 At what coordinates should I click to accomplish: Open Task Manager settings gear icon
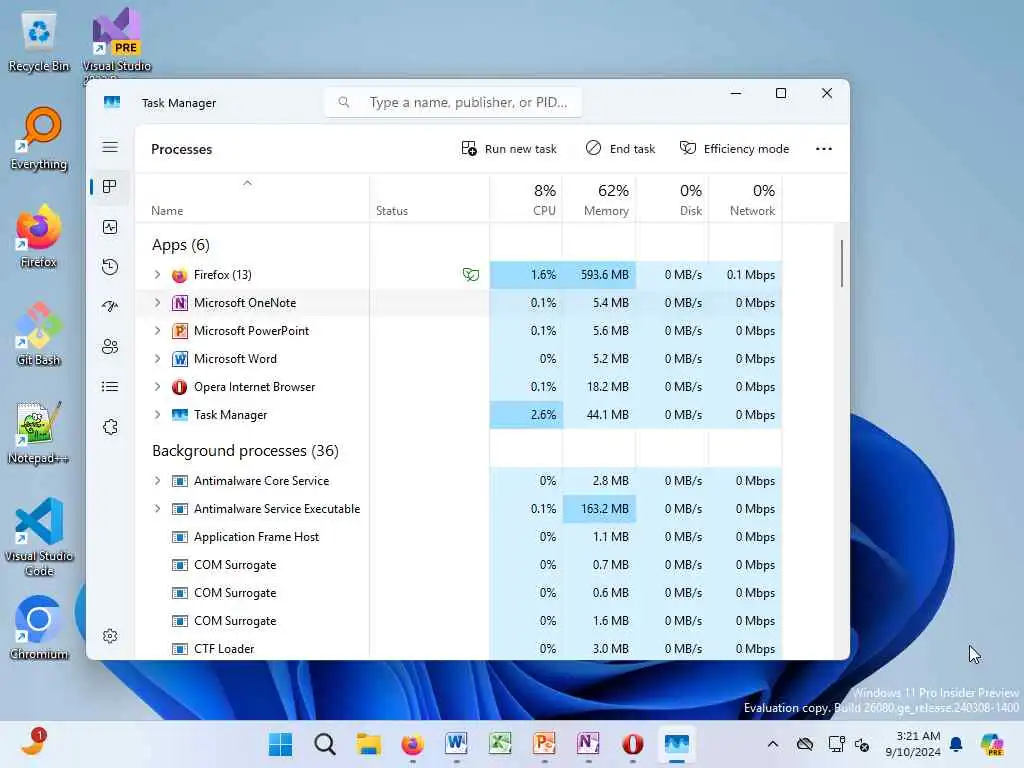pyautogui.click(x=110, y=636)
